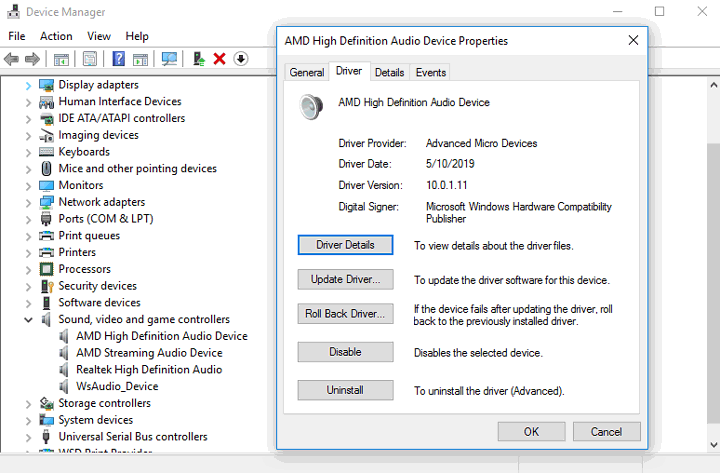Image resolution: width=720 pixels, height=473 pixels.
Task: Click the System devices icon
Action: (x=46, y=420)
